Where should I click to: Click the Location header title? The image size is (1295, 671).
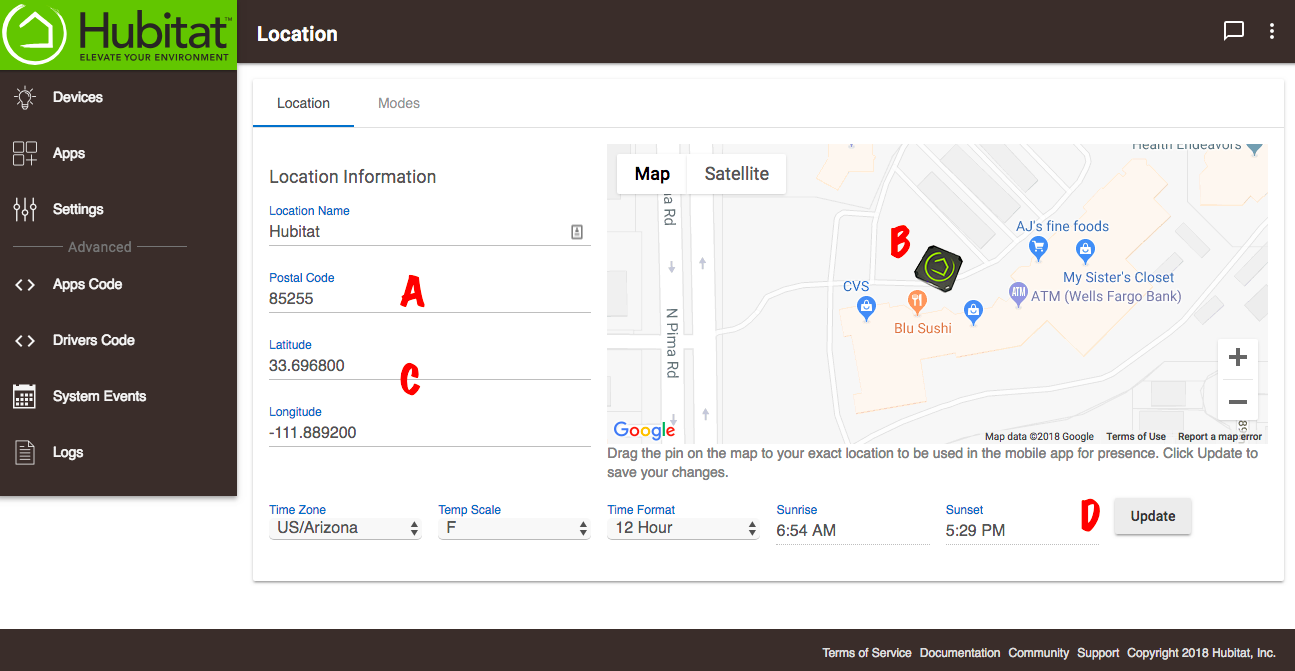click(297, 34)
